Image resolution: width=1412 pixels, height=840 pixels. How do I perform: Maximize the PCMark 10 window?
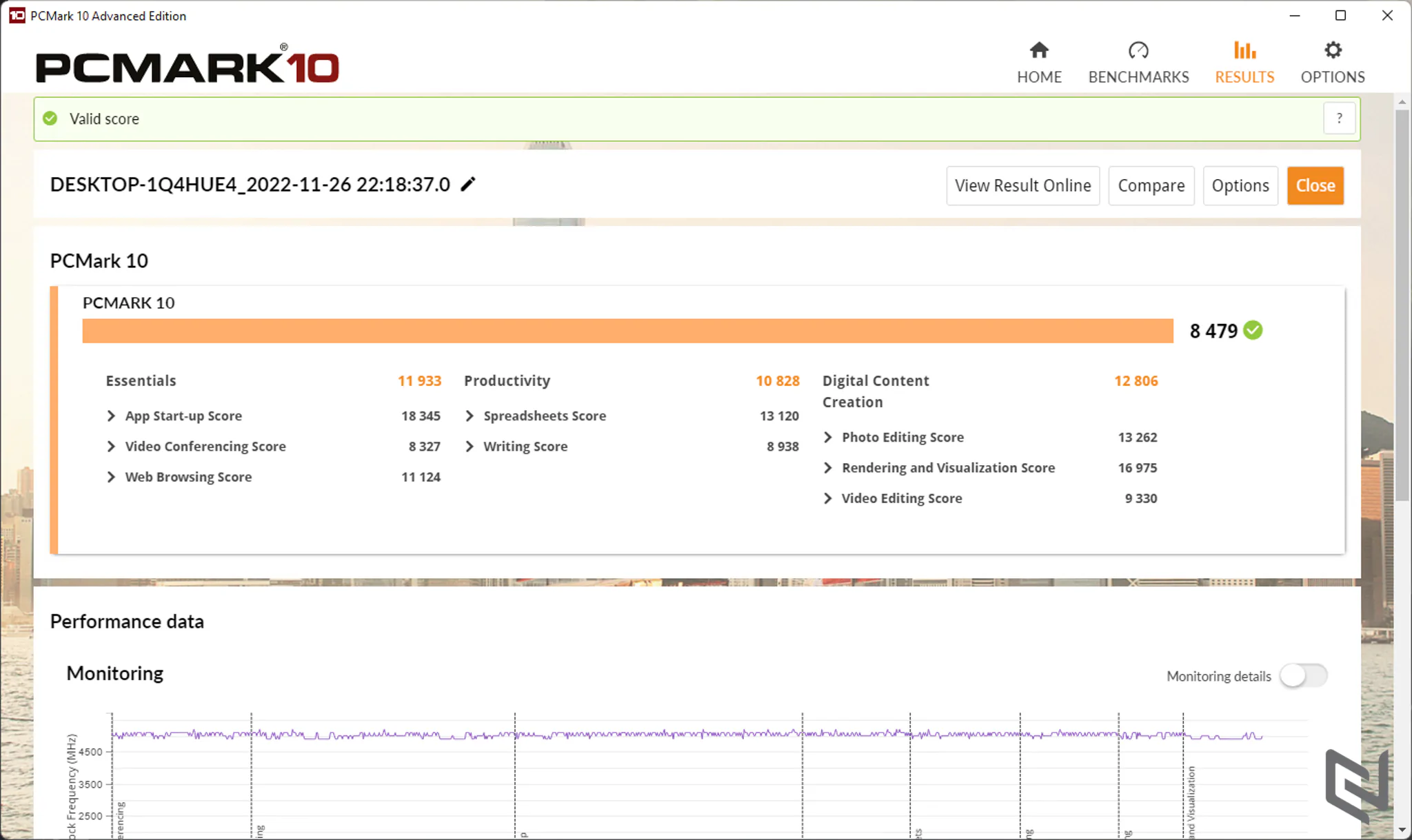1340,15
